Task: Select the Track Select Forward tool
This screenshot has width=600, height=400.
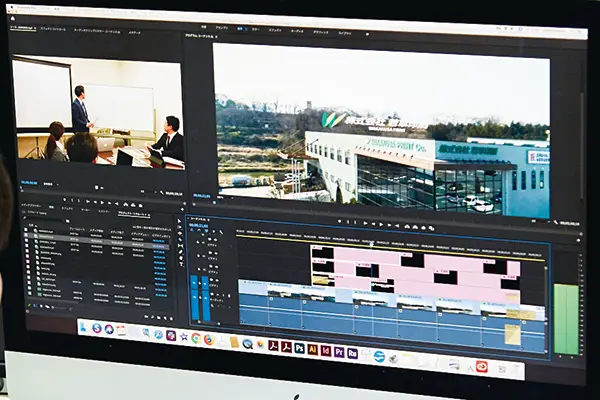Action: (x=179, y=227)
